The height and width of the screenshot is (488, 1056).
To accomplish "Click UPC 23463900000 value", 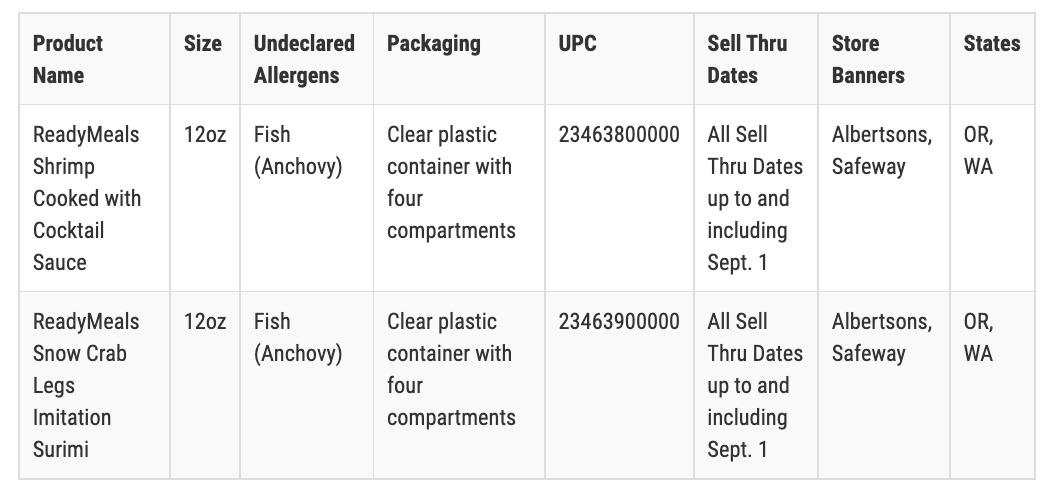I will [x=619, y=322].
